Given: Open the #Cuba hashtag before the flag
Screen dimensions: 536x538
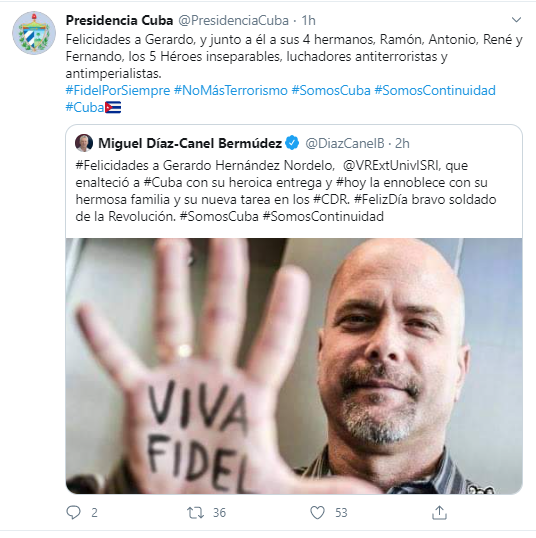Looking at the screenshot, I should [85, 107].
